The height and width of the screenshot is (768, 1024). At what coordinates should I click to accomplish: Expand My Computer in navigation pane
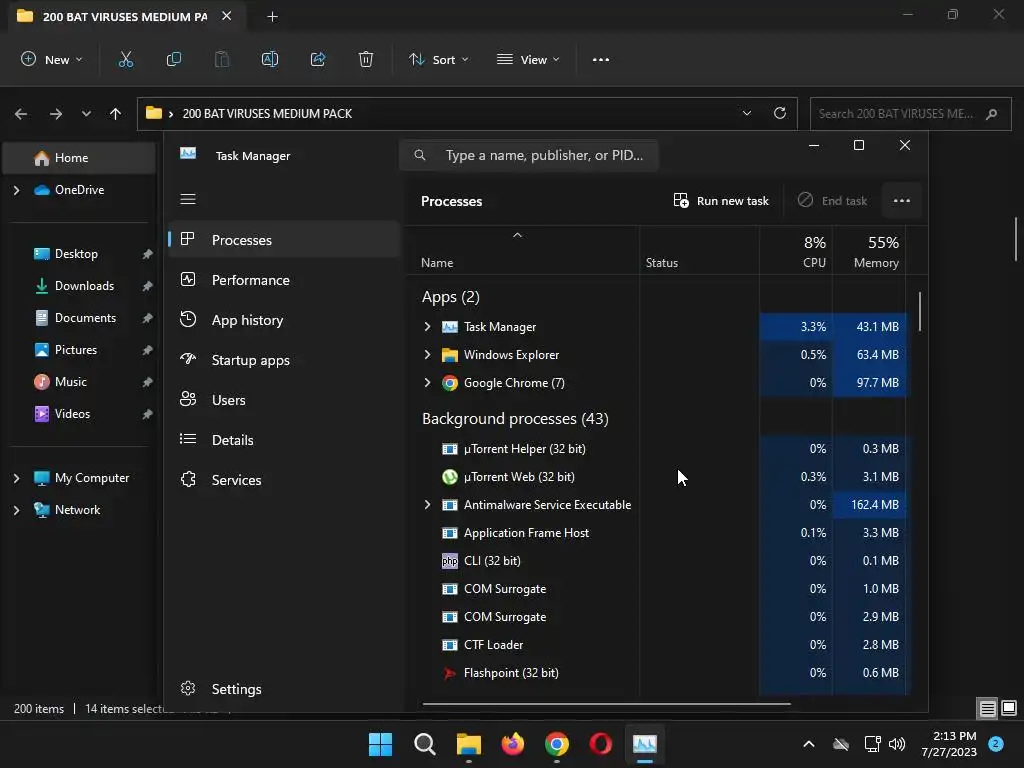click(x=16, y=478)
